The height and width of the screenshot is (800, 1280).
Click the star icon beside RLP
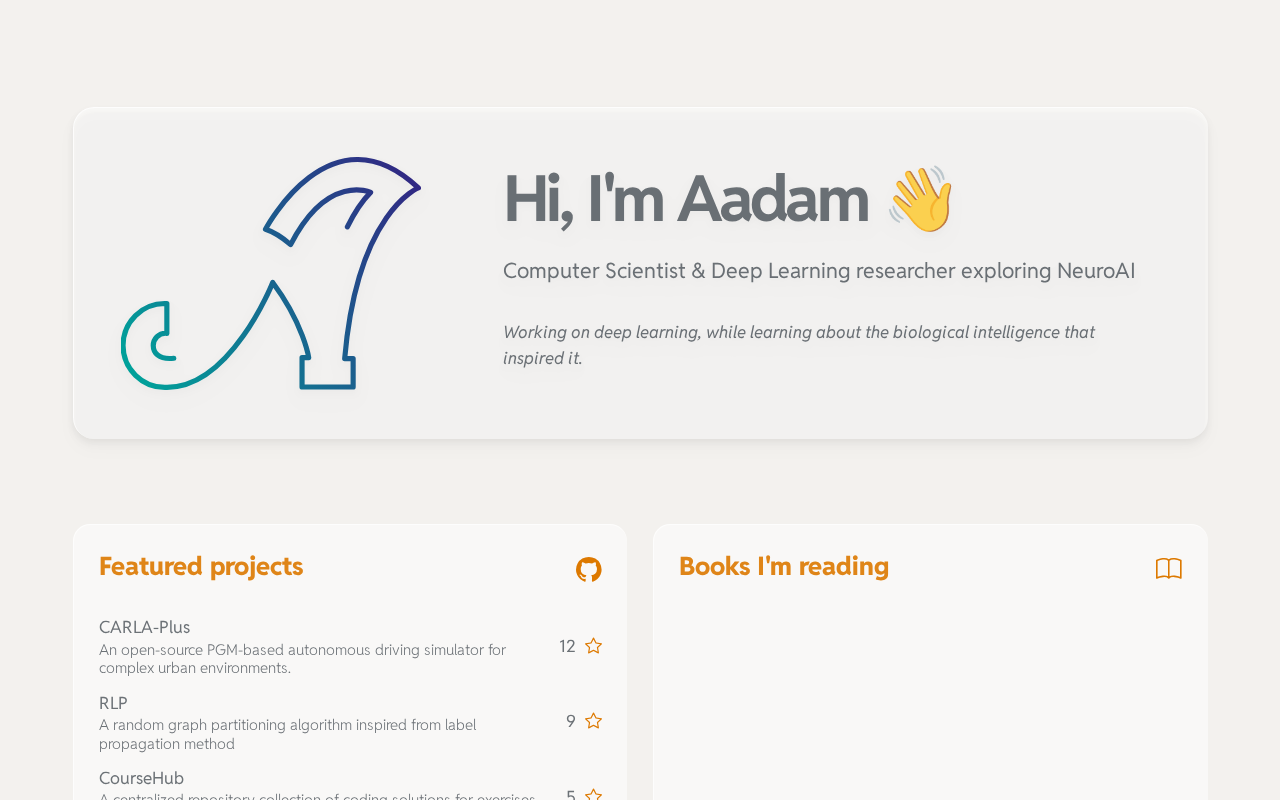(x=593, y=721)
